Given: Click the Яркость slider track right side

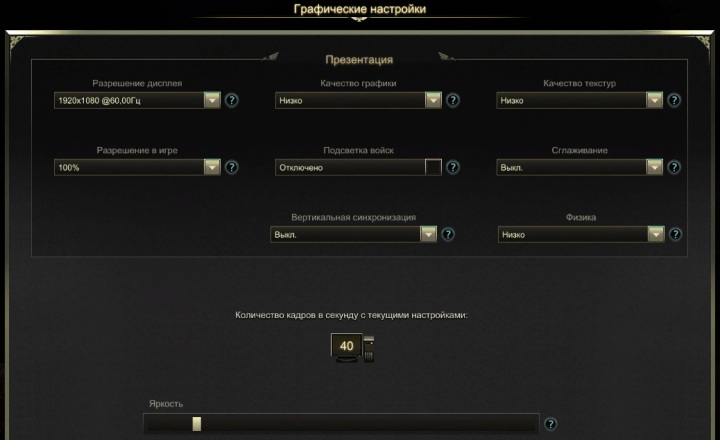Looking at the screenshot, I should (459, 423).
